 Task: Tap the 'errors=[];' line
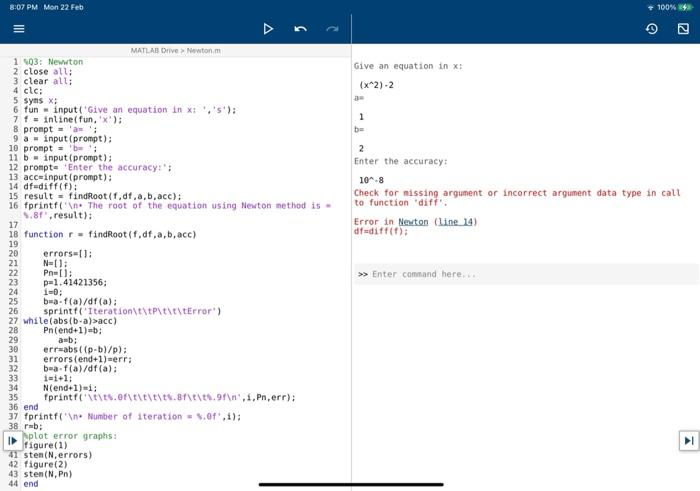click(x=68, y=254)
